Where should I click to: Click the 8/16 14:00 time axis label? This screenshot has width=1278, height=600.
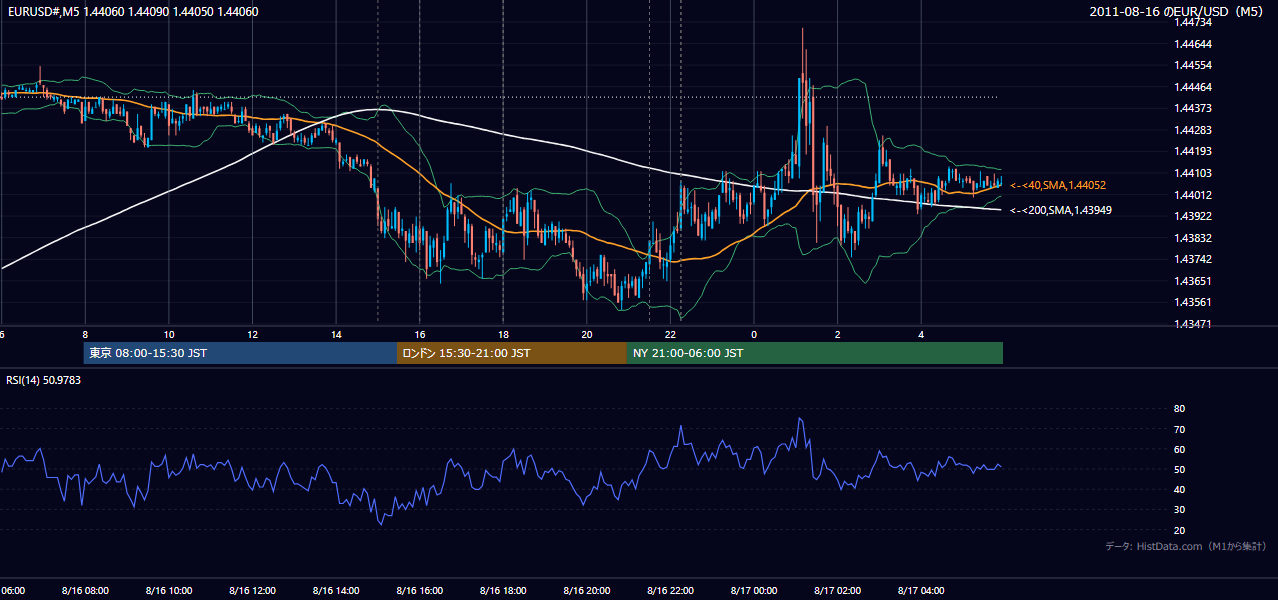tap(336, 590)
